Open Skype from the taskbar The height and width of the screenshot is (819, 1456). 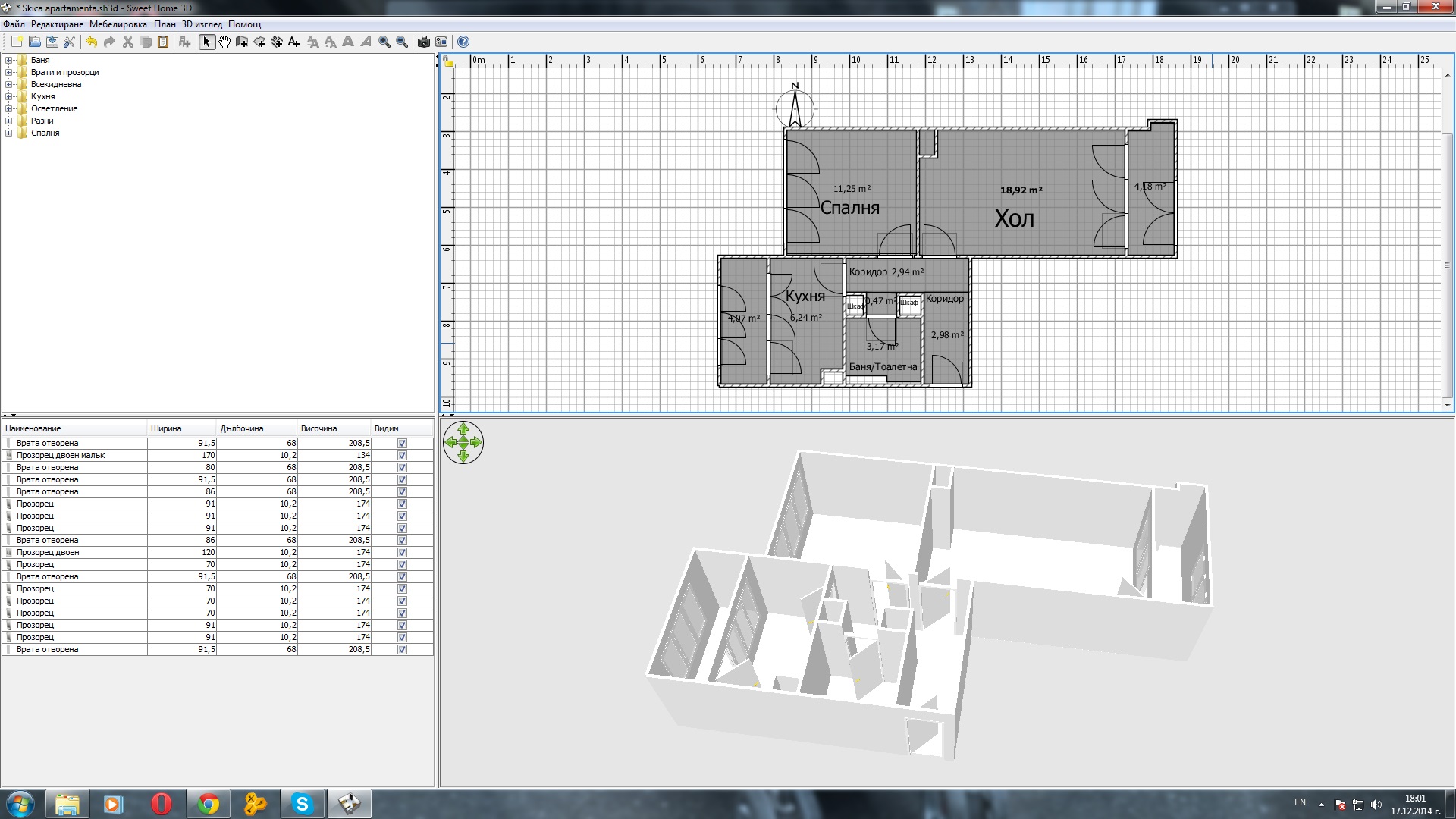coord(303,804)
